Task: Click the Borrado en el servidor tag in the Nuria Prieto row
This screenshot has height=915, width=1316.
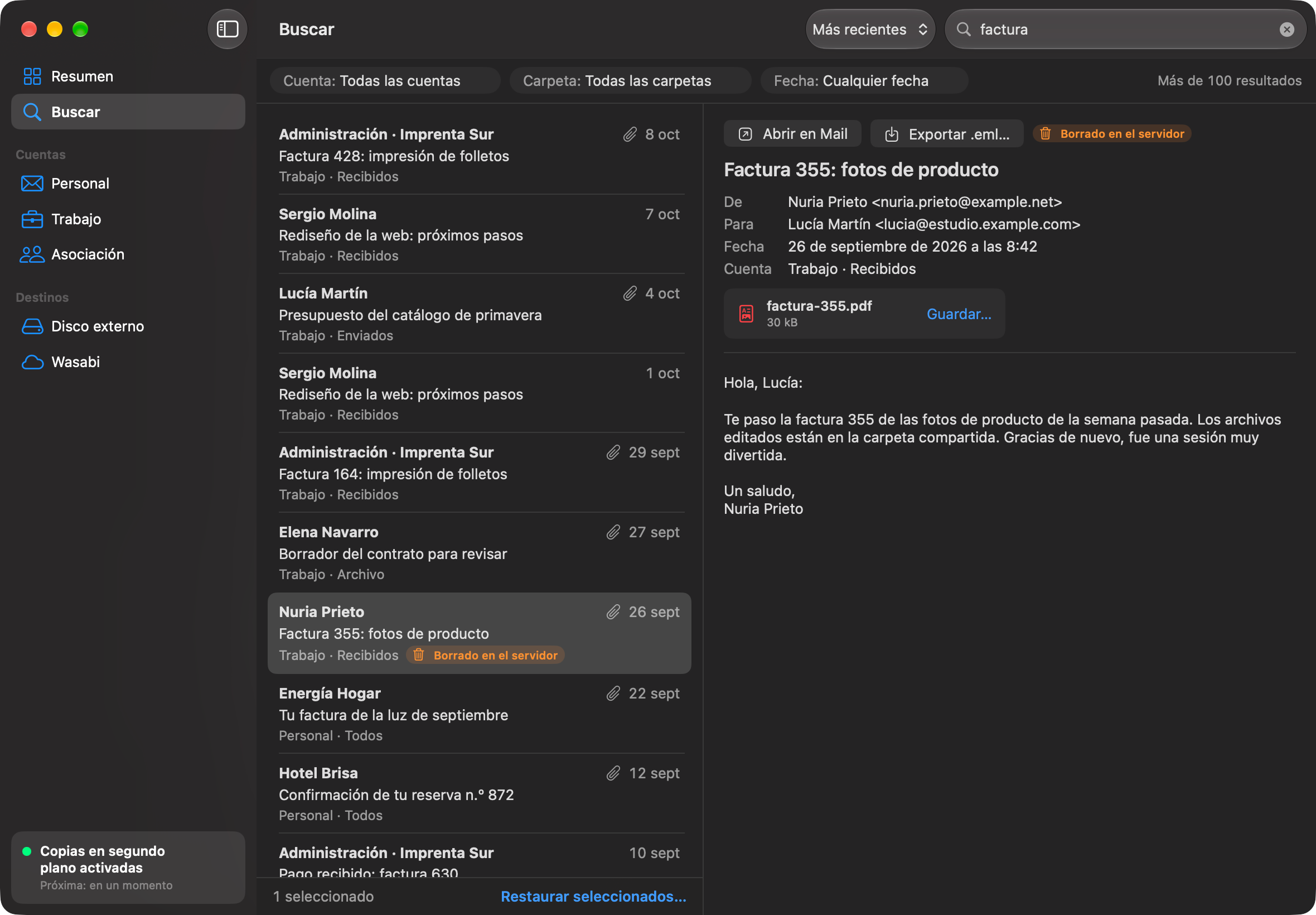Action: (485, 656)
